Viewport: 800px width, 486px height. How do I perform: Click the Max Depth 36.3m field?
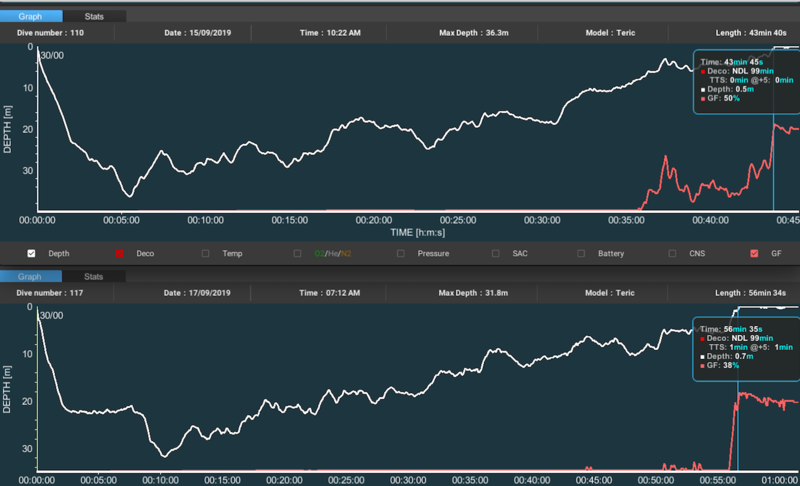(475, 33)
